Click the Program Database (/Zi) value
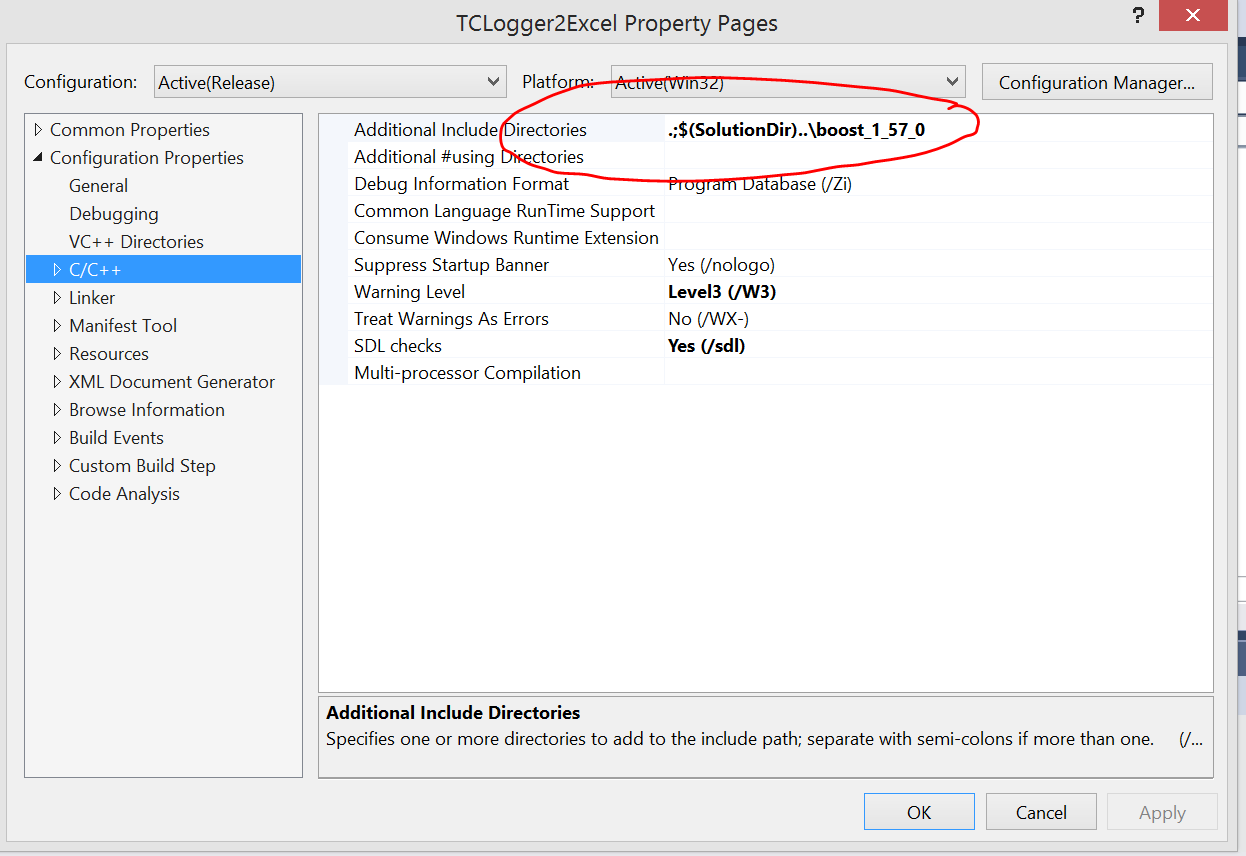 [x=760, y=184]
